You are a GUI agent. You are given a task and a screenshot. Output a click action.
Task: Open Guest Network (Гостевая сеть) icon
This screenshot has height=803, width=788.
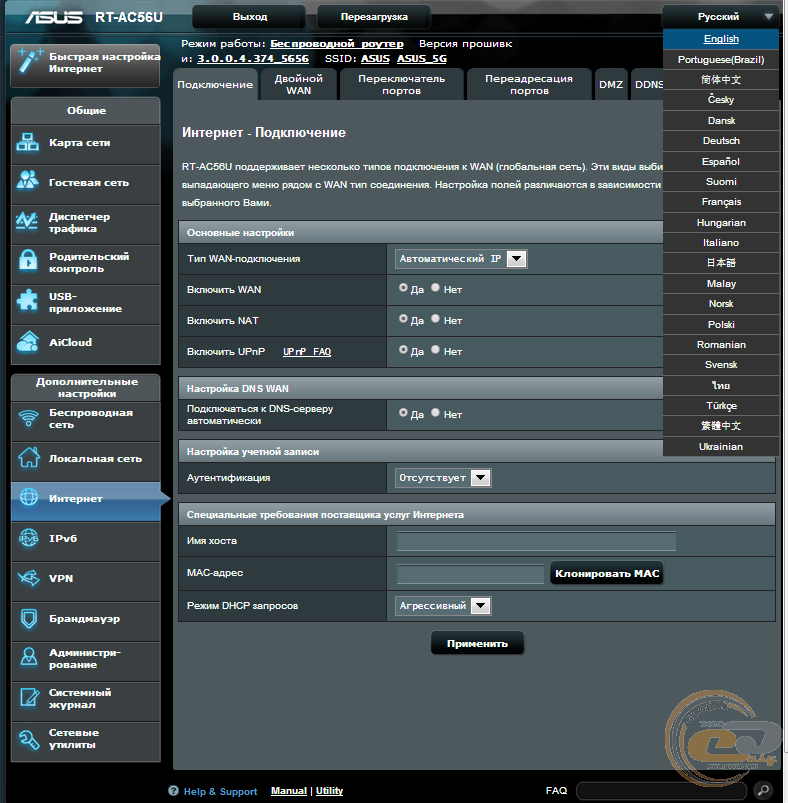click(x=28, y=182)
